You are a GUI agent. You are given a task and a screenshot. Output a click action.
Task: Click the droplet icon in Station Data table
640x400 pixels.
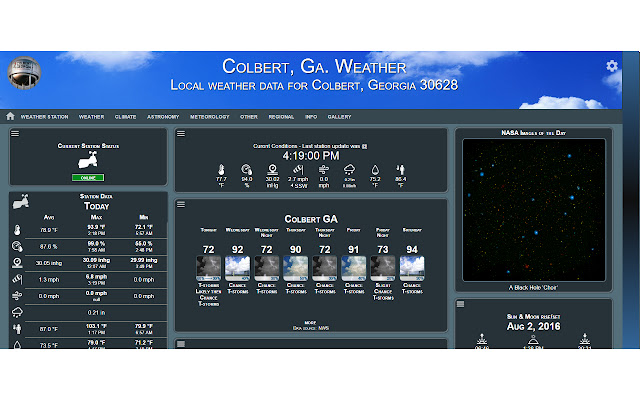pyautogui.click(x=17, y=345)
